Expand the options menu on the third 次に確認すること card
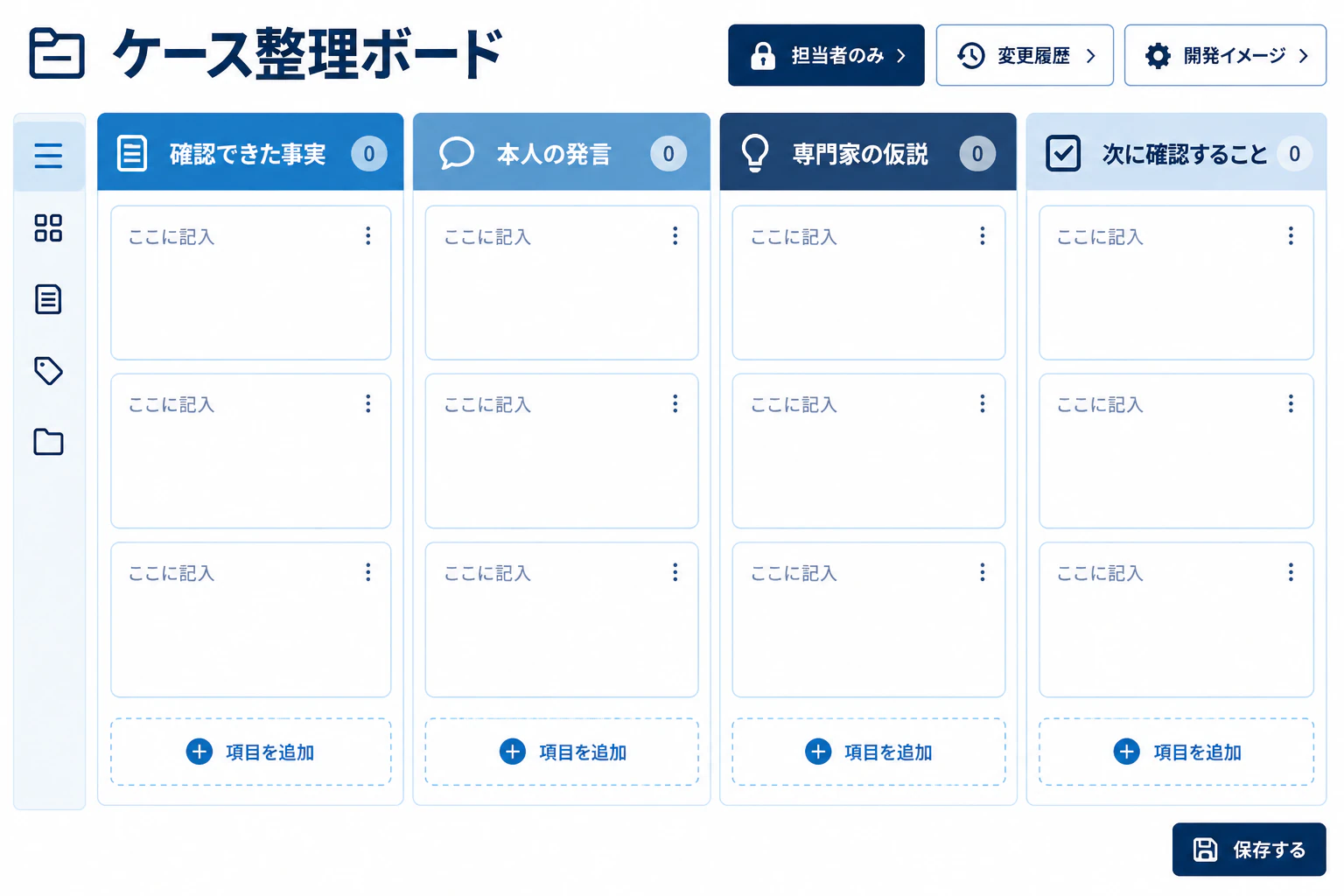1344x896 pixels. [1291, 572]
